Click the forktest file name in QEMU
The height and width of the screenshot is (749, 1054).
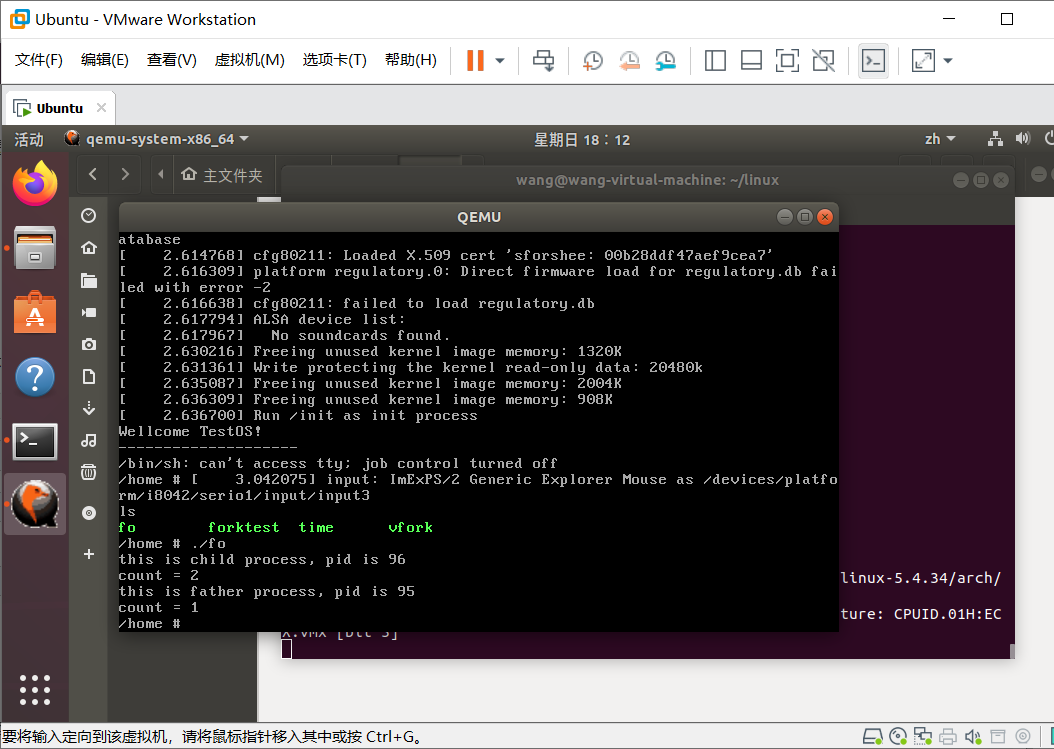[x=243, y=528]
